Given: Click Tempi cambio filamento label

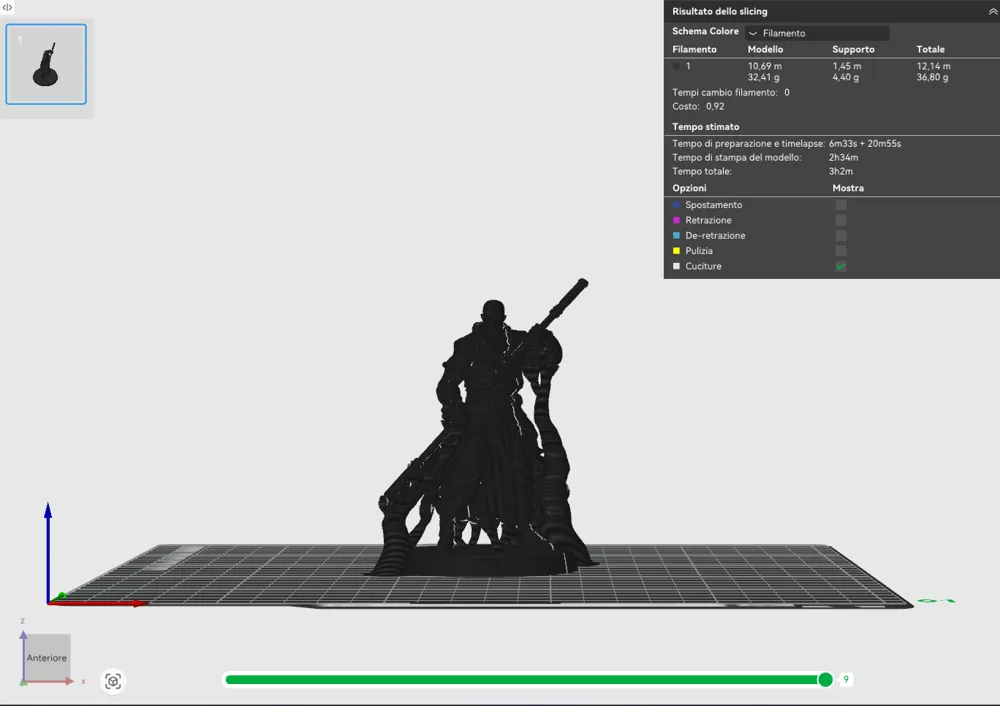Looking at the screenshot, I should coord(725,92).
